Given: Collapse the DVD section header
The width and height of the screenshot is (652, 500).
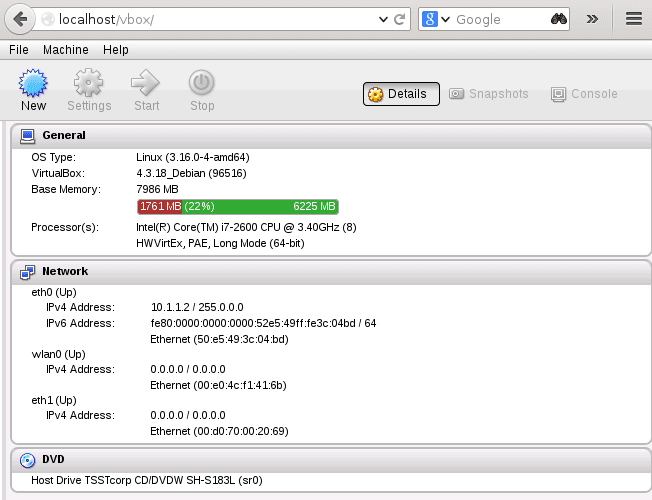Looking at the screenshot, I should (x=331, y=460).
